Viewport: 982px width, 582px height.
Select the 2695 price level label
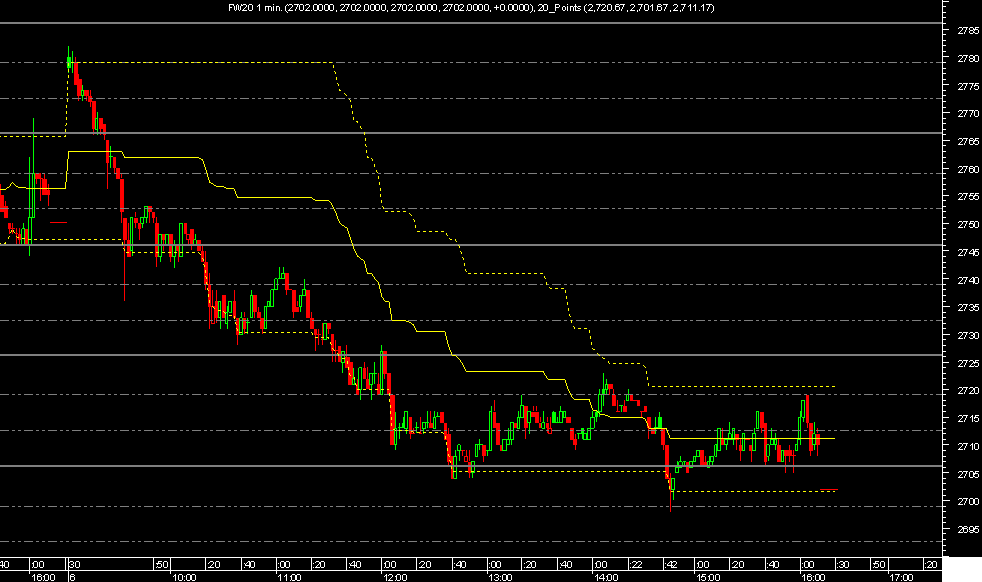pyautogui.click(x=968, y=529)
